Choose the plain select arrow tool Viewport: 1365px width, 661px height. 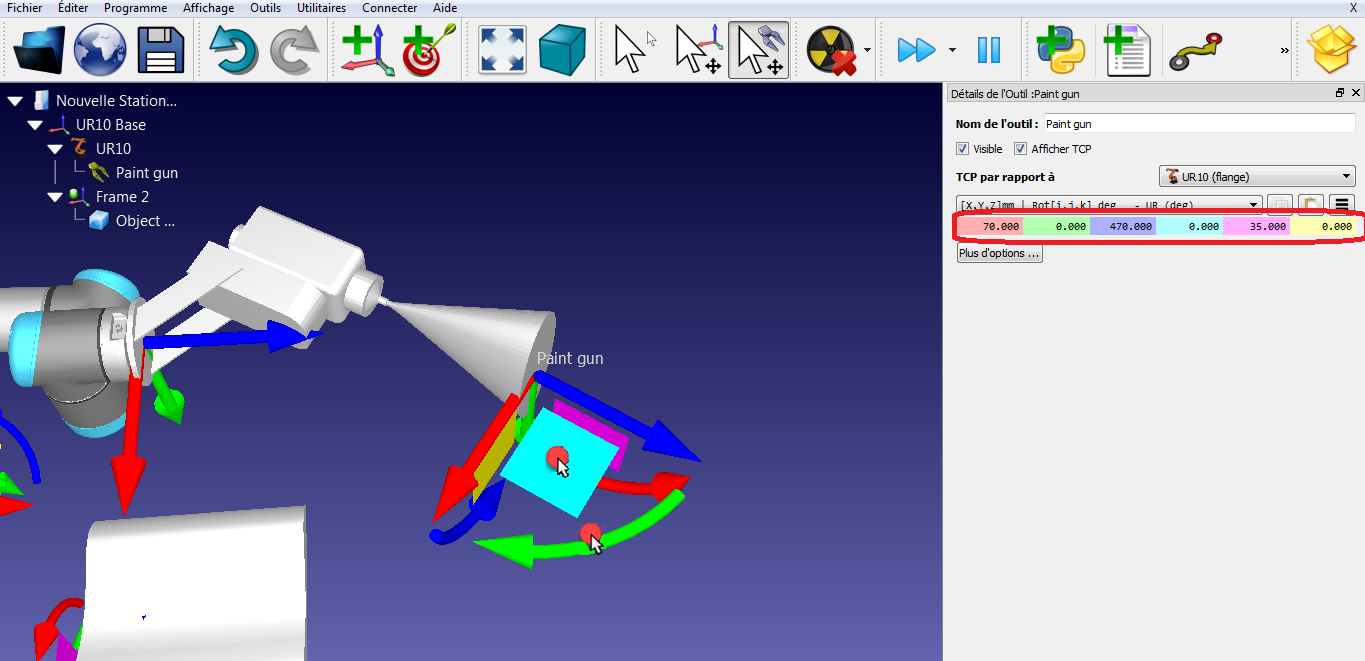[635, 49]
